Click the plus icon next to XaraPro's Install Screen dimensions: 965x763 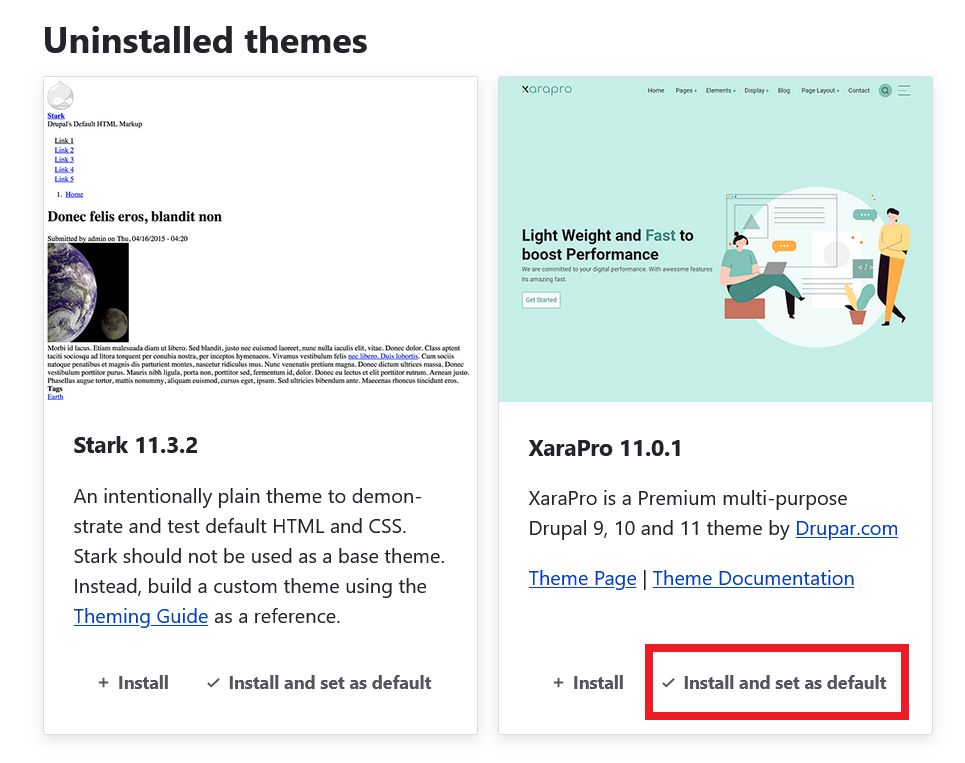click(x=558, y=683)
